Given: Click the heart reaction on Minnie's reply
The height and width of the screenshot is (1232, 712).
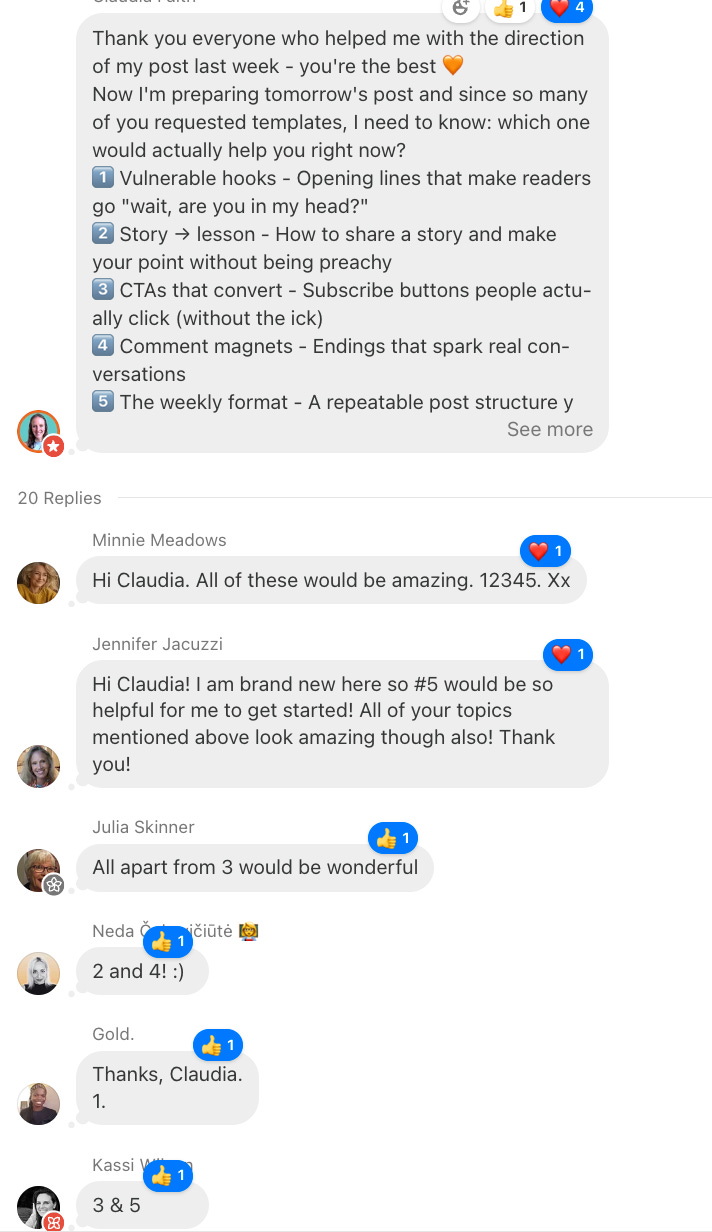Looking at the screenshot, I should (x=545, y=551).
